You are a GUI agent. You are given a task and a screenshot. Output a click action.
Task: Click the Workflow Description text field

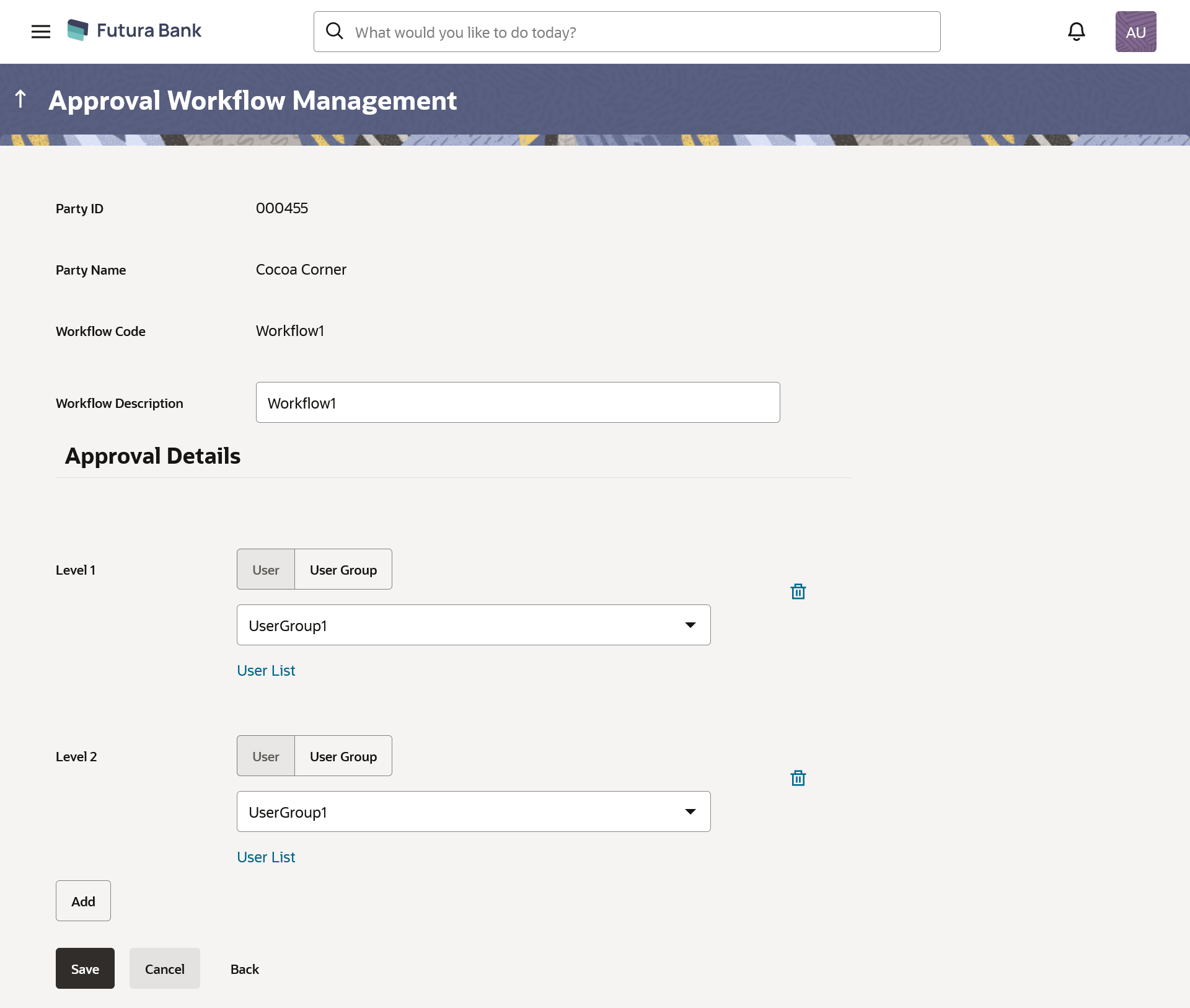tap(518, 403)
